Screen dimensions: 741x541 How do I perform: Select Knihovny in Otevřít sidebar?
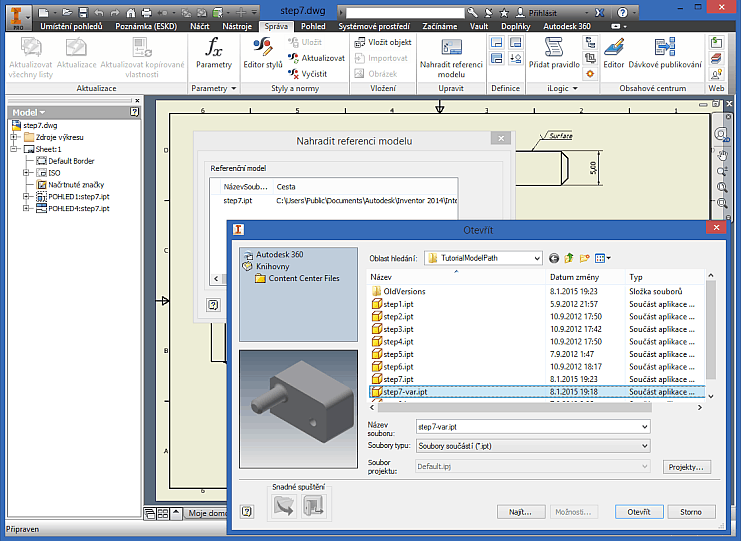tap(267, 266)
